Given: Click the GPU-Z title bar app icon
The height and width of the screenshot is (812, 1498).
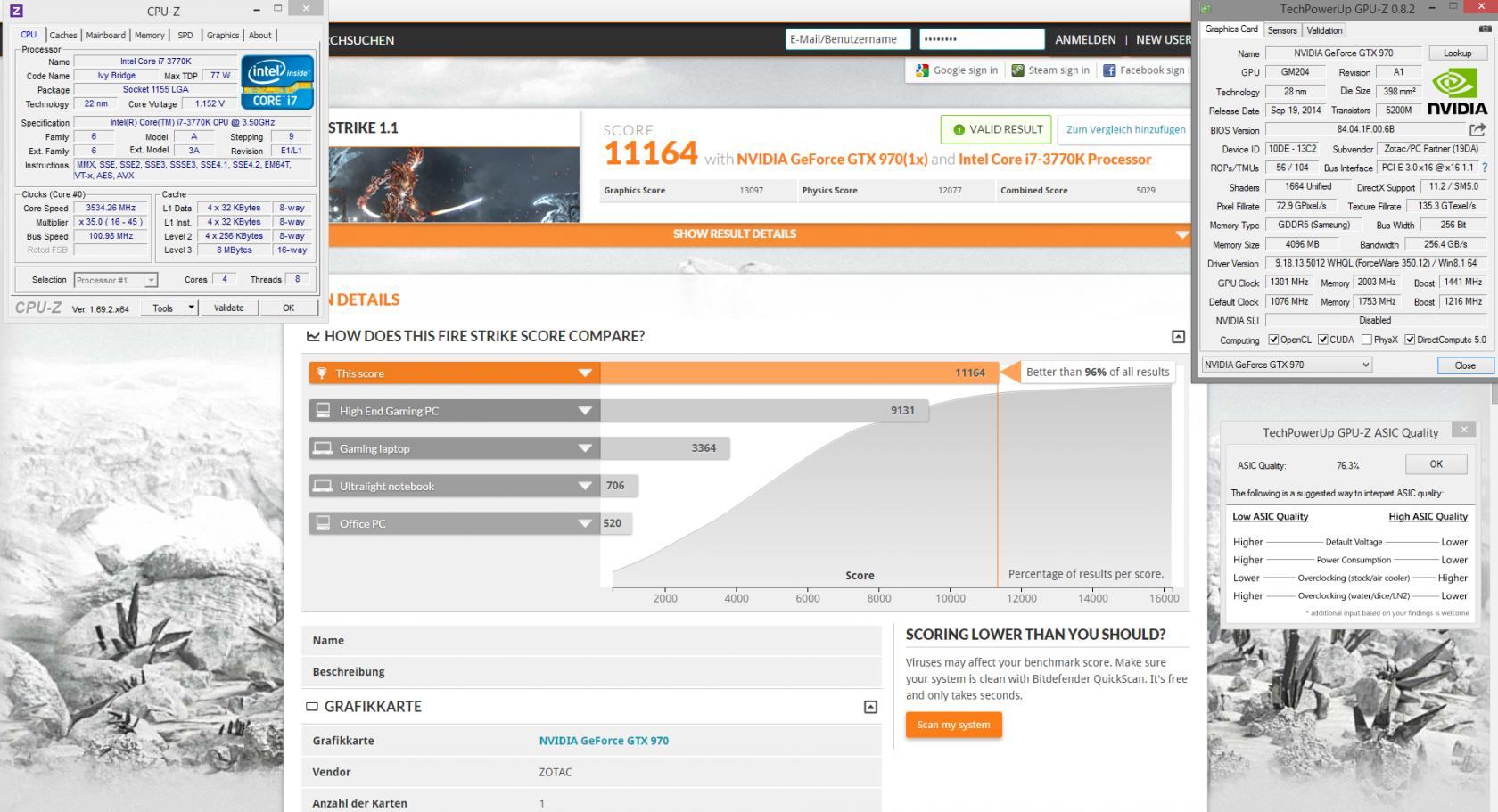Looking at the screenshot, I should point(1206,9).
